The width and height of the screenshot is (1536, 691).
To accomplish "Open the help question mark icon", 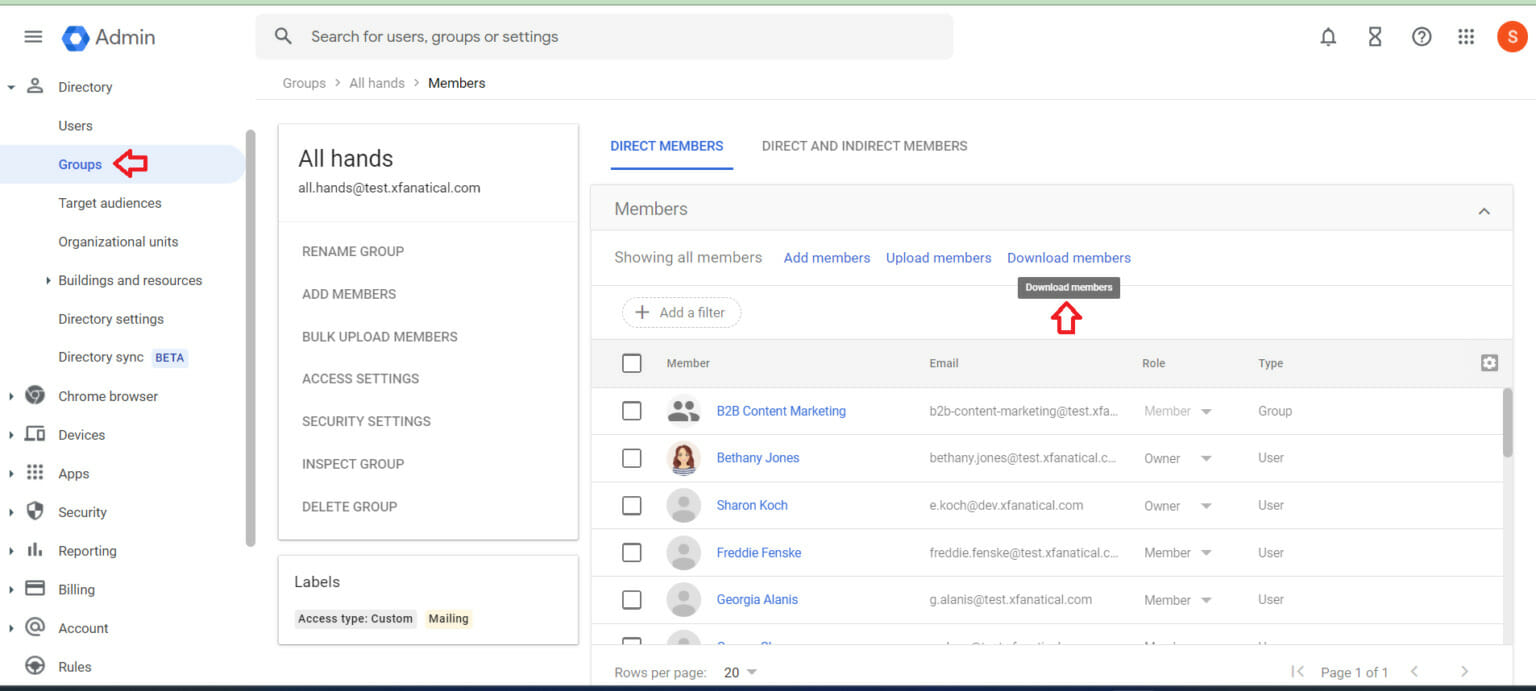I will coord(1421,36).
